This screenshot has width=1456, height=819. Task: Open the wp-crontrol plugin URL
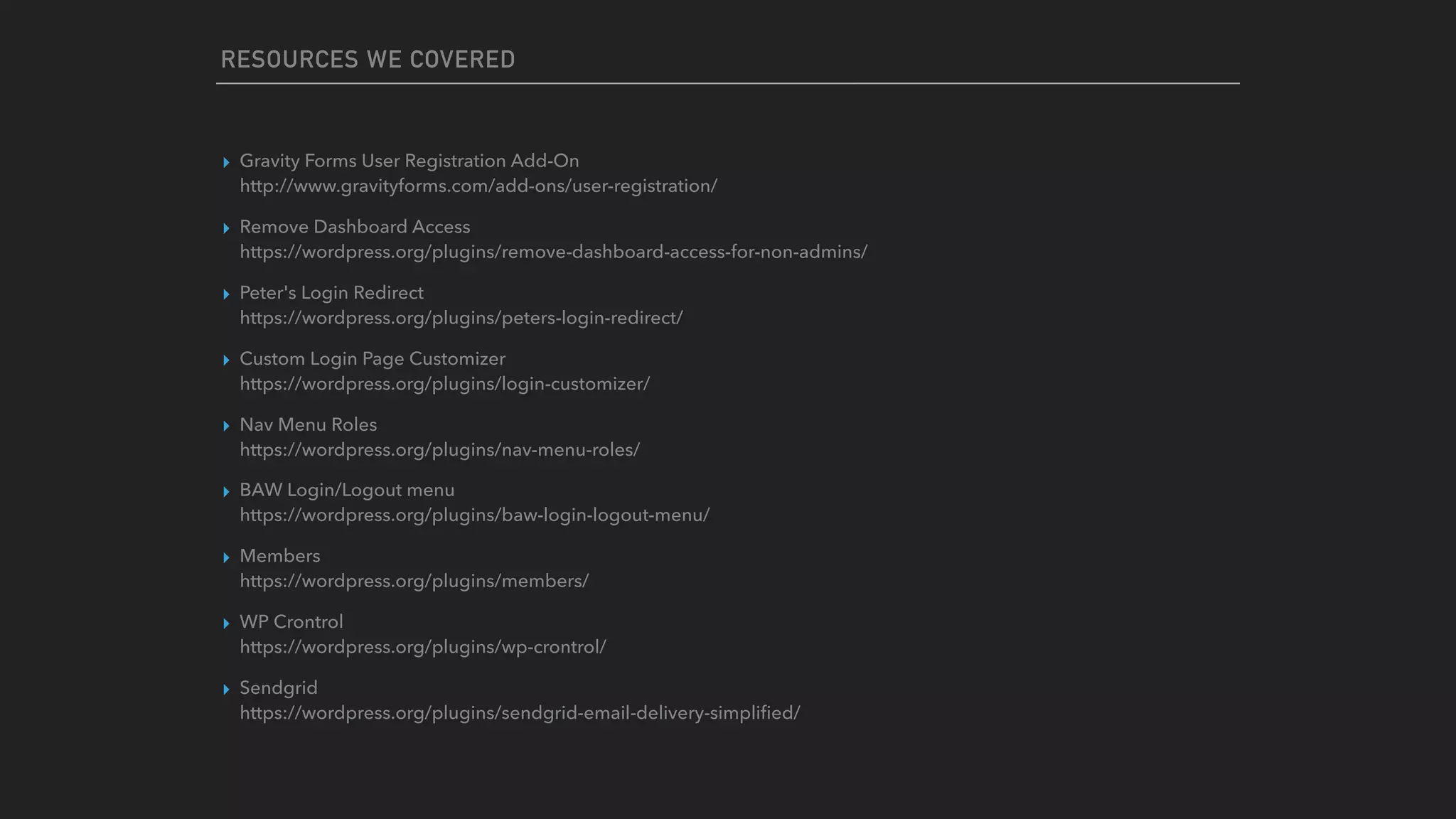[x=422, y=648]
